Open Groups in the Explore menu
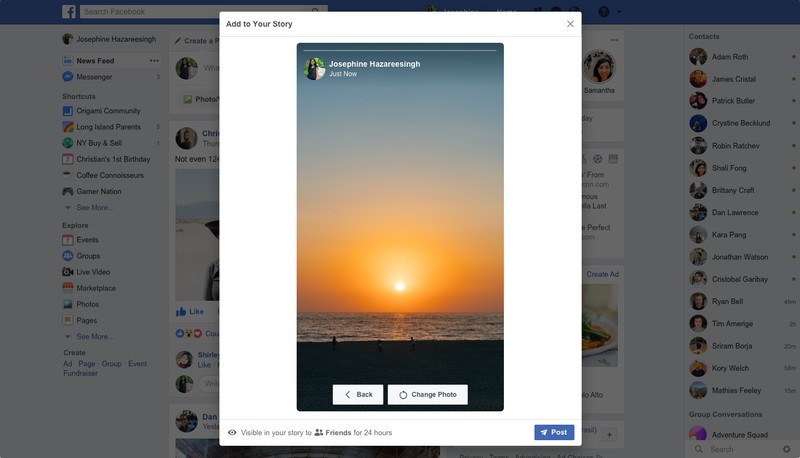Screen dimensions: 800x458 88,256
